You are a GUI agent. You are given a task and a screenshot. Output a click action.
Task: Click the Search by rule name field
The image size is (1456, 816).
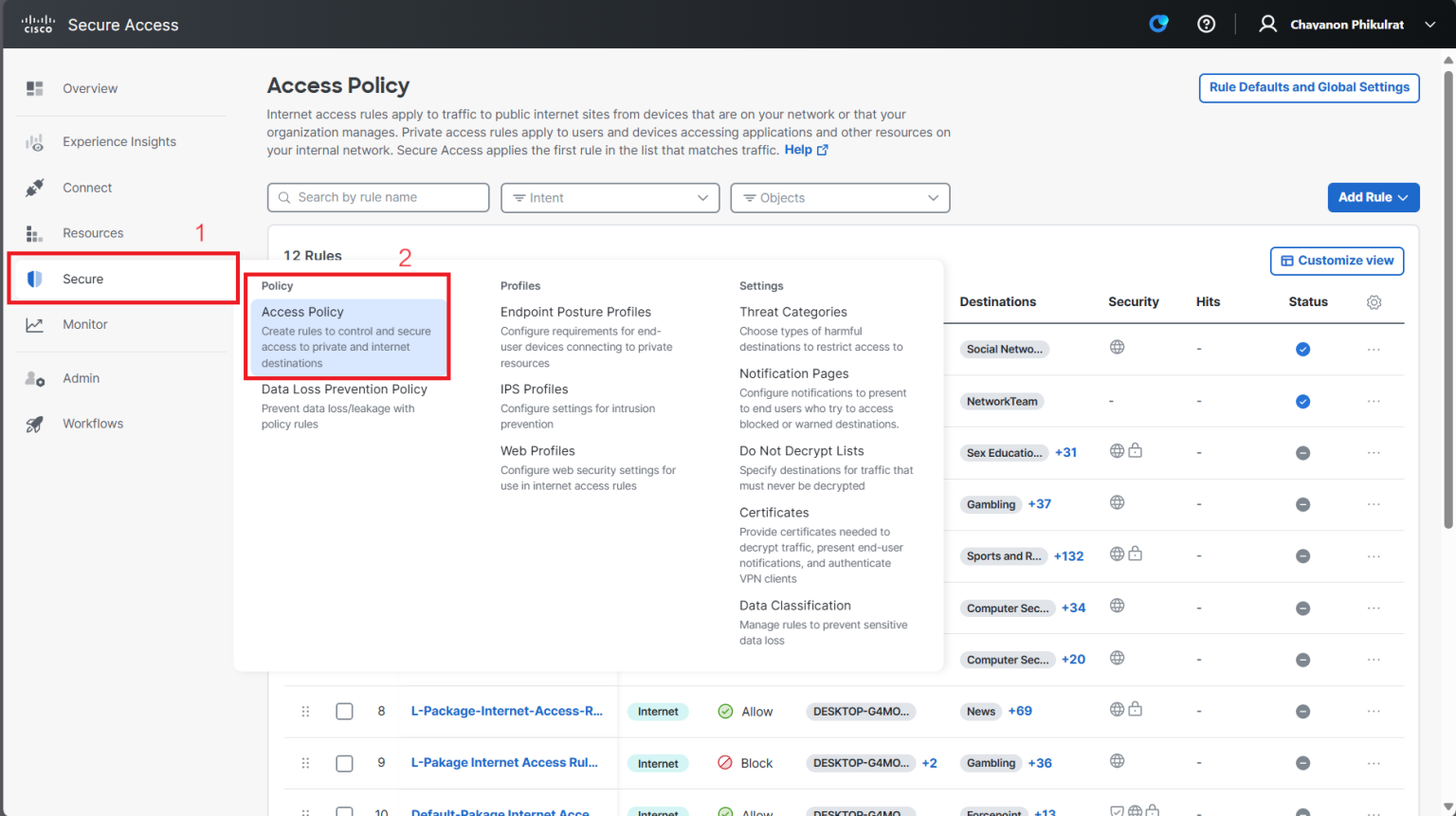[x=377, y=197]
